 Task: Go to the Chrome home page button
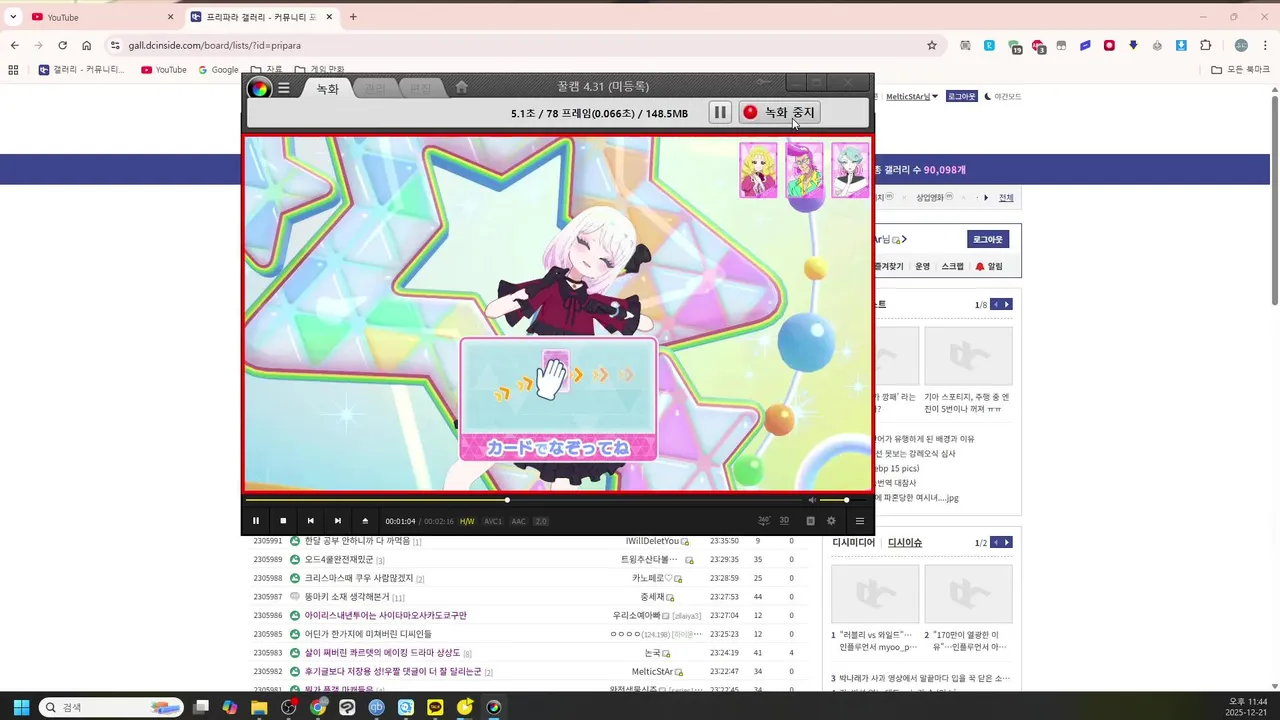click(86, 45)
